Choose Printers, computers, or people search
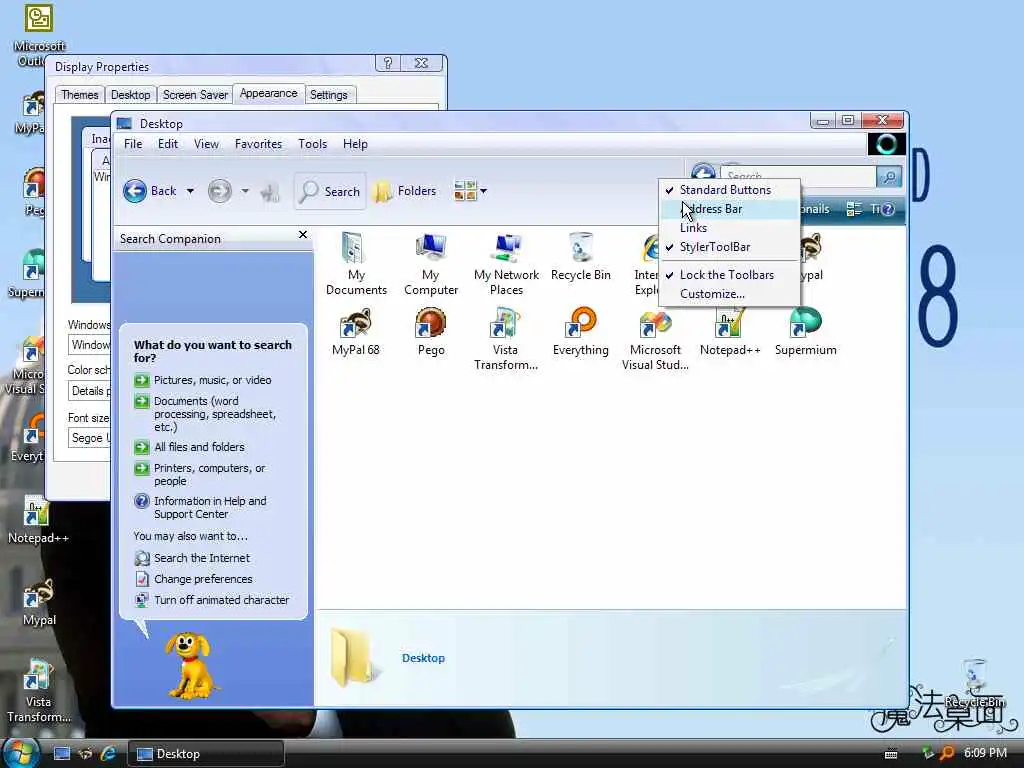1024x768 pixels. (209, 475)
